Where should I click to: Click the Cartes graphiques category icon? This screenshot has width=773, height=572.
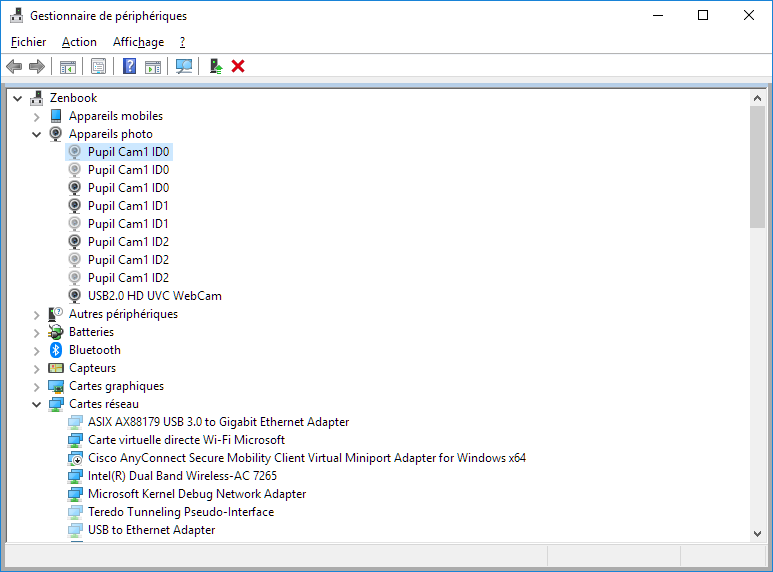point(56,386)
